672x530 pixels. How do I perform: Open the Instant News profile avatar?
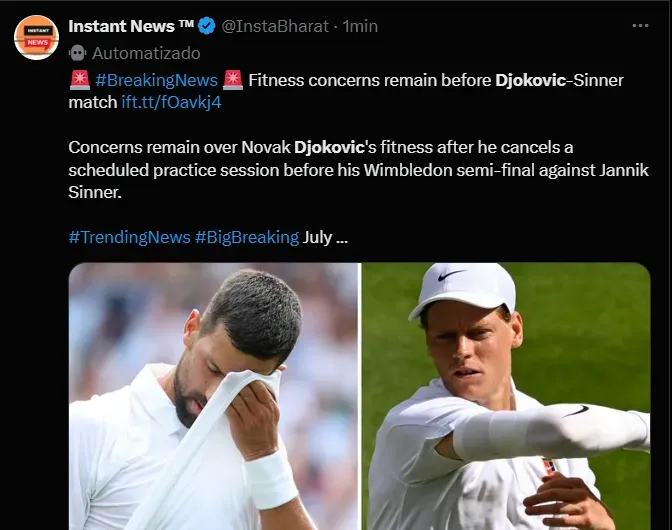coord(36,36)
